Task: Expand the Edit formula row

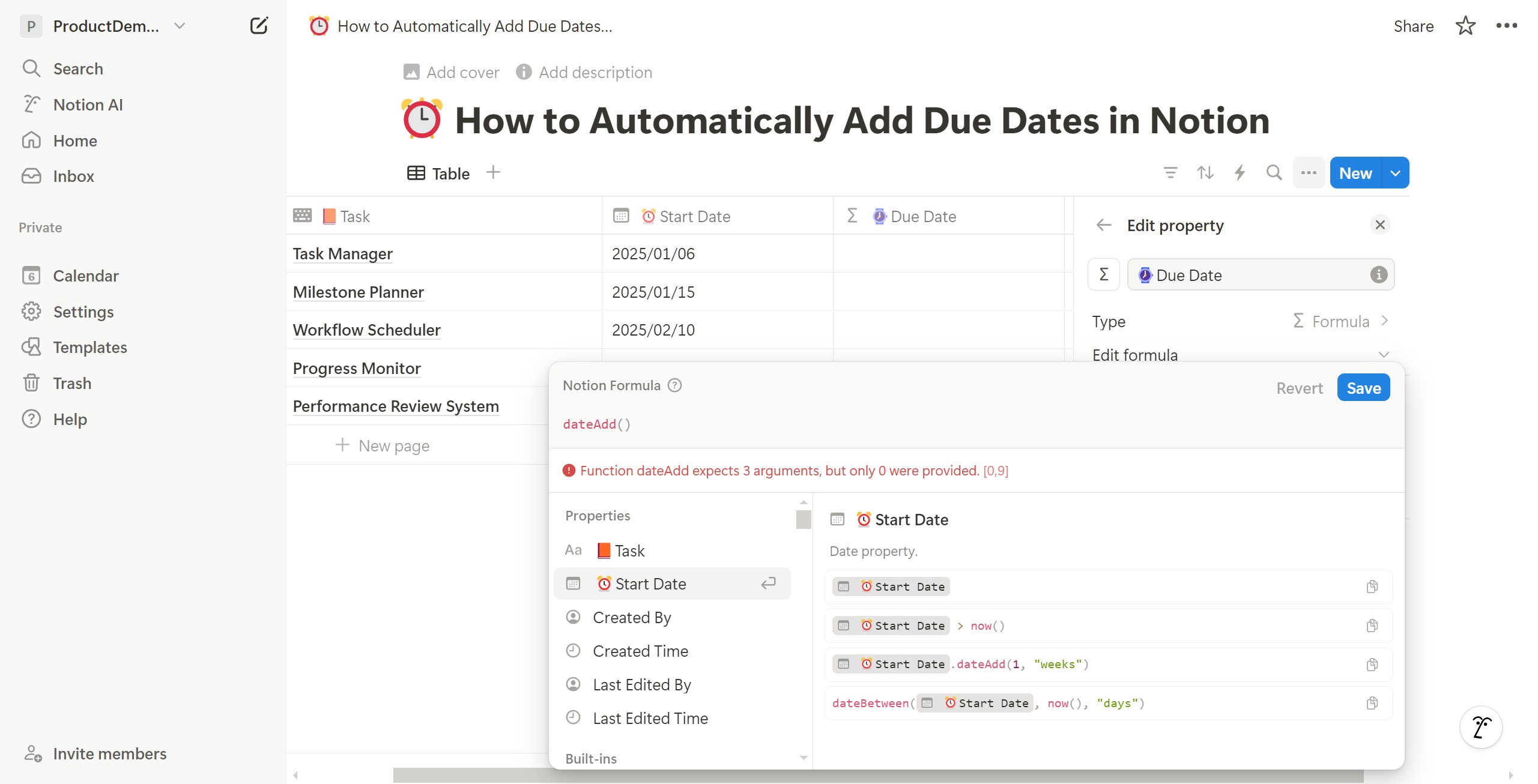Action: pyautogui.click(x=1241, y=354)
